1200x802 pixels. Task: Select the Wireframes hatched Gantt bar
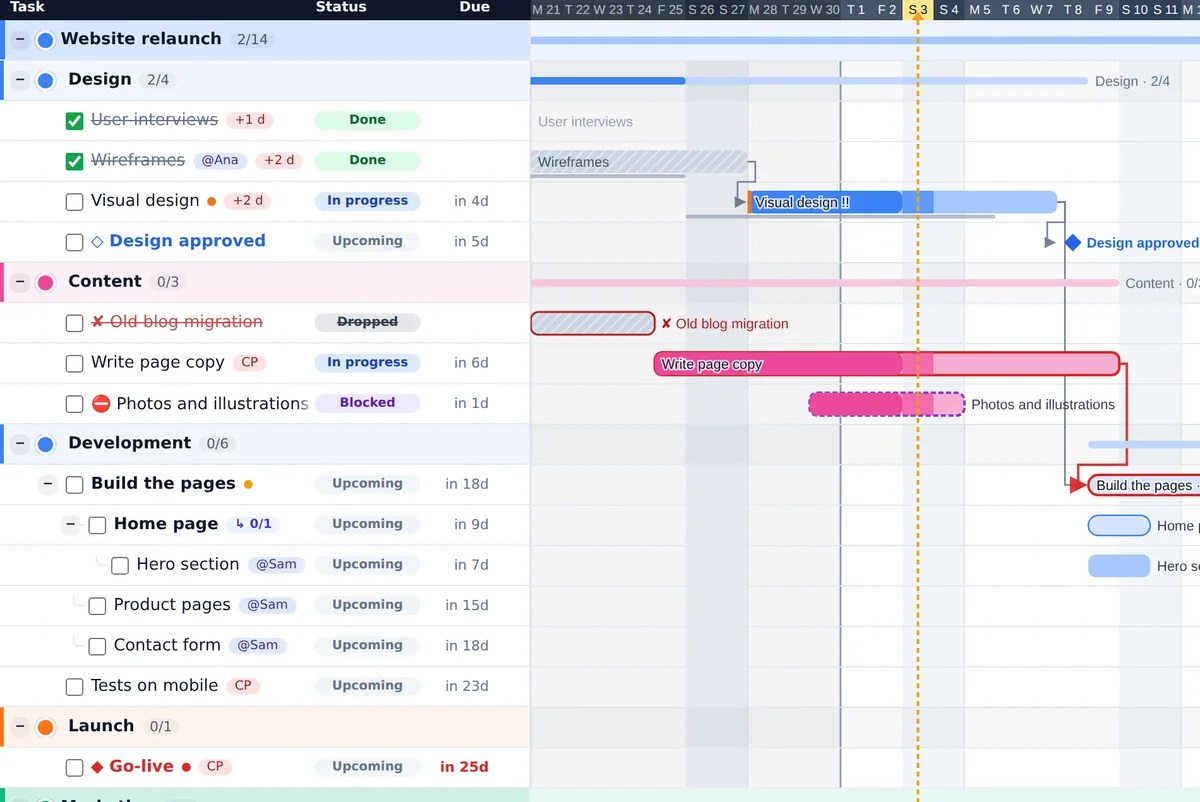(x=638, y=162)
